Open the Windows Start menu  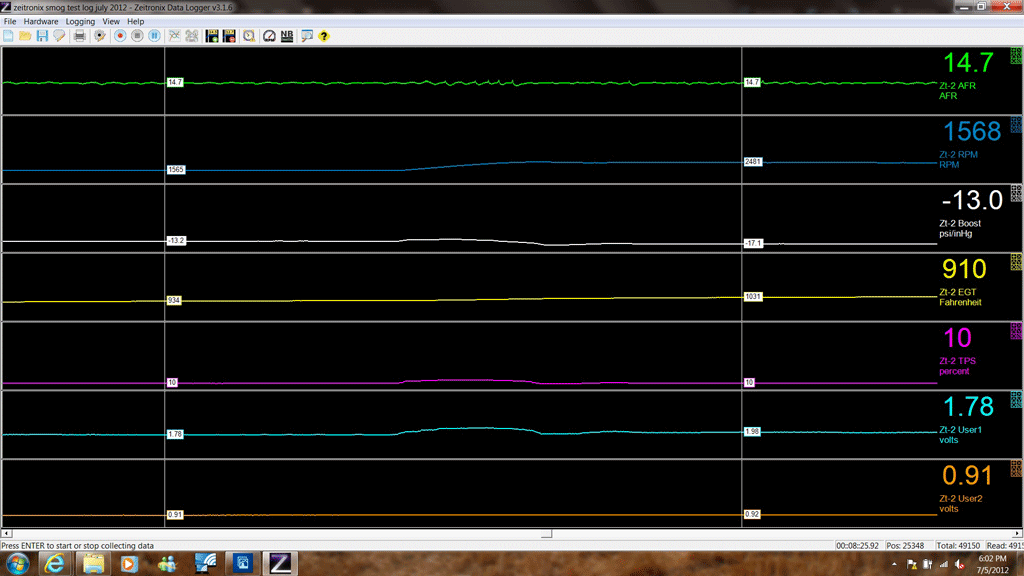click(x=17, y=564)
